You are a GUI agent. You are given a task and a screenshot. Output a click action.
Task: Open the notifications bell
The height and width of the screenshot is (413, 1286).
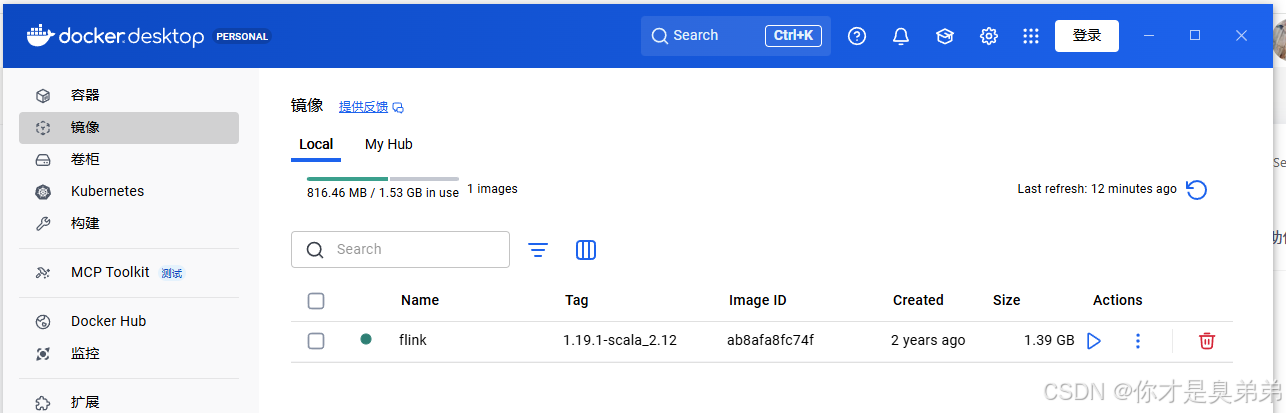pyautogui.click(x=901, y=36)
